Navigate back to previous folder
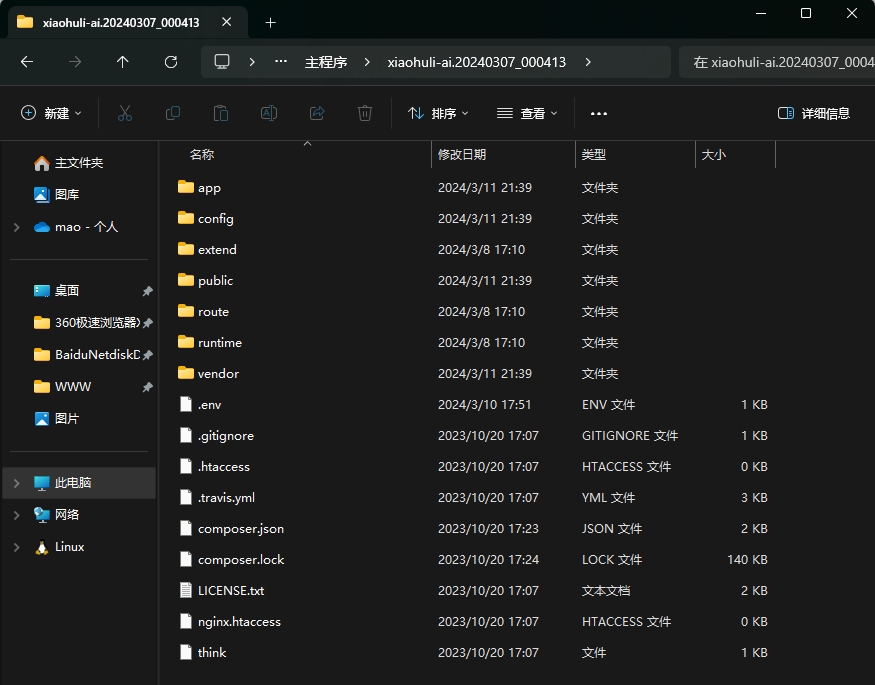This screenshot has width=875, height=685. point(27,62)
